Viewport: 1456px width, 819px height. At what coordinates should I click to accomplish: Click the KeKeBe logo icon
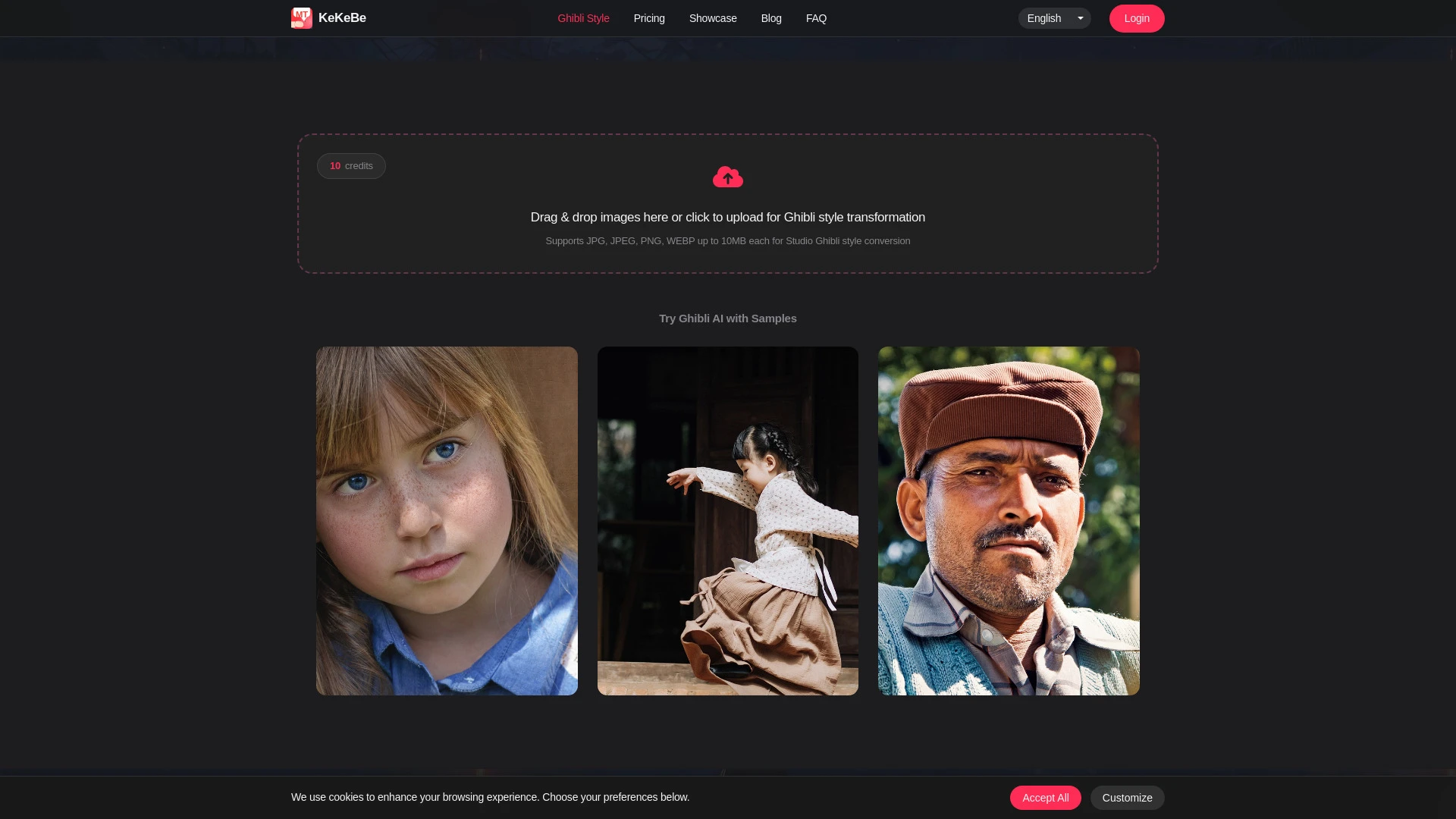pos(301,18)
